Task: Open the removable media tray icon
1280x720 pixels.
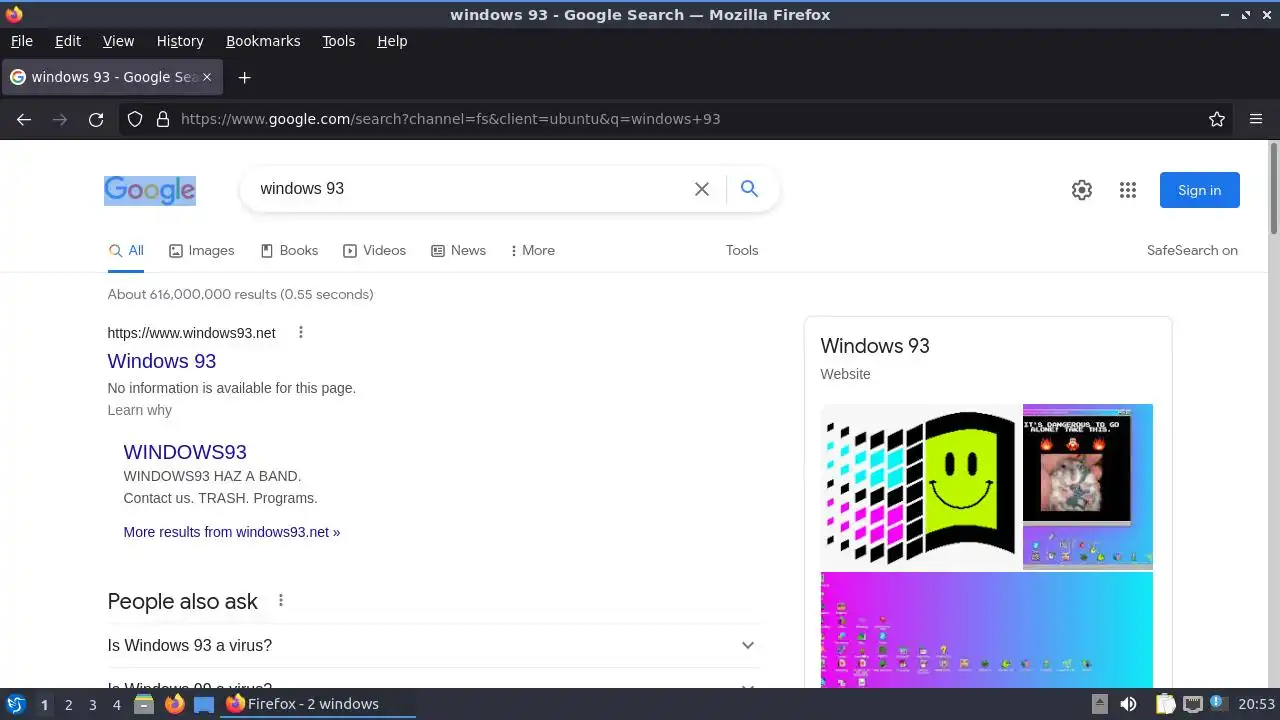Action: [1099, 704]
